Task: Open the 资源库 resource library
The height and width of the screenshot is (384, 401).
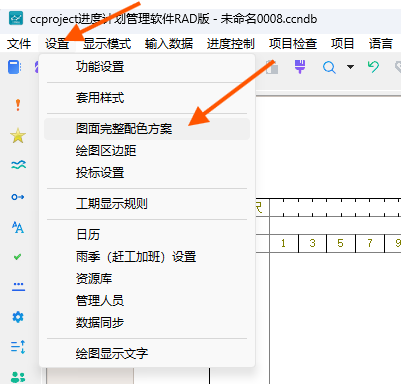Action: 147,279
